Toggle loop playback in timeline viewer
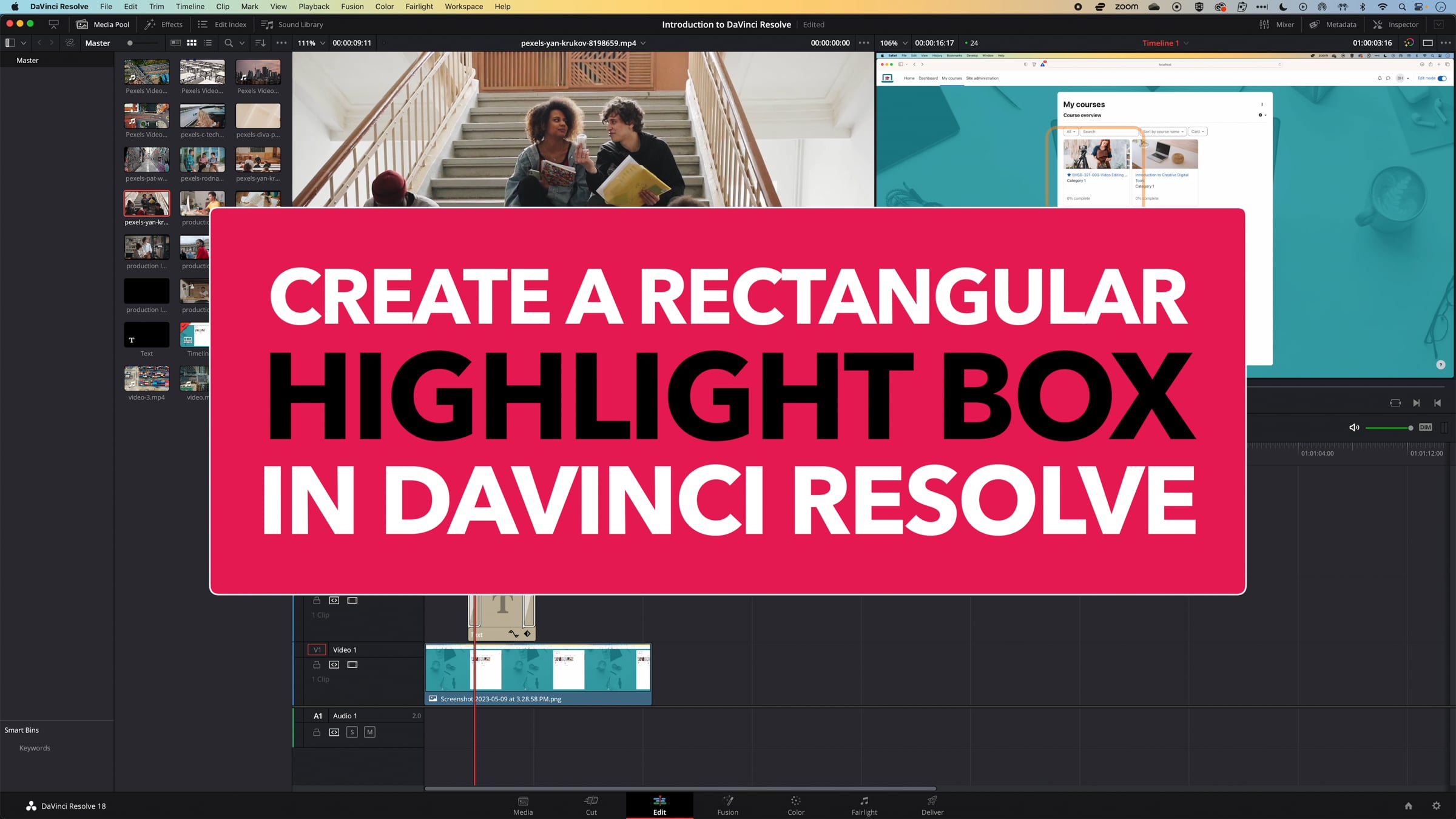 pyautogui.click(x=1395, y=403)
